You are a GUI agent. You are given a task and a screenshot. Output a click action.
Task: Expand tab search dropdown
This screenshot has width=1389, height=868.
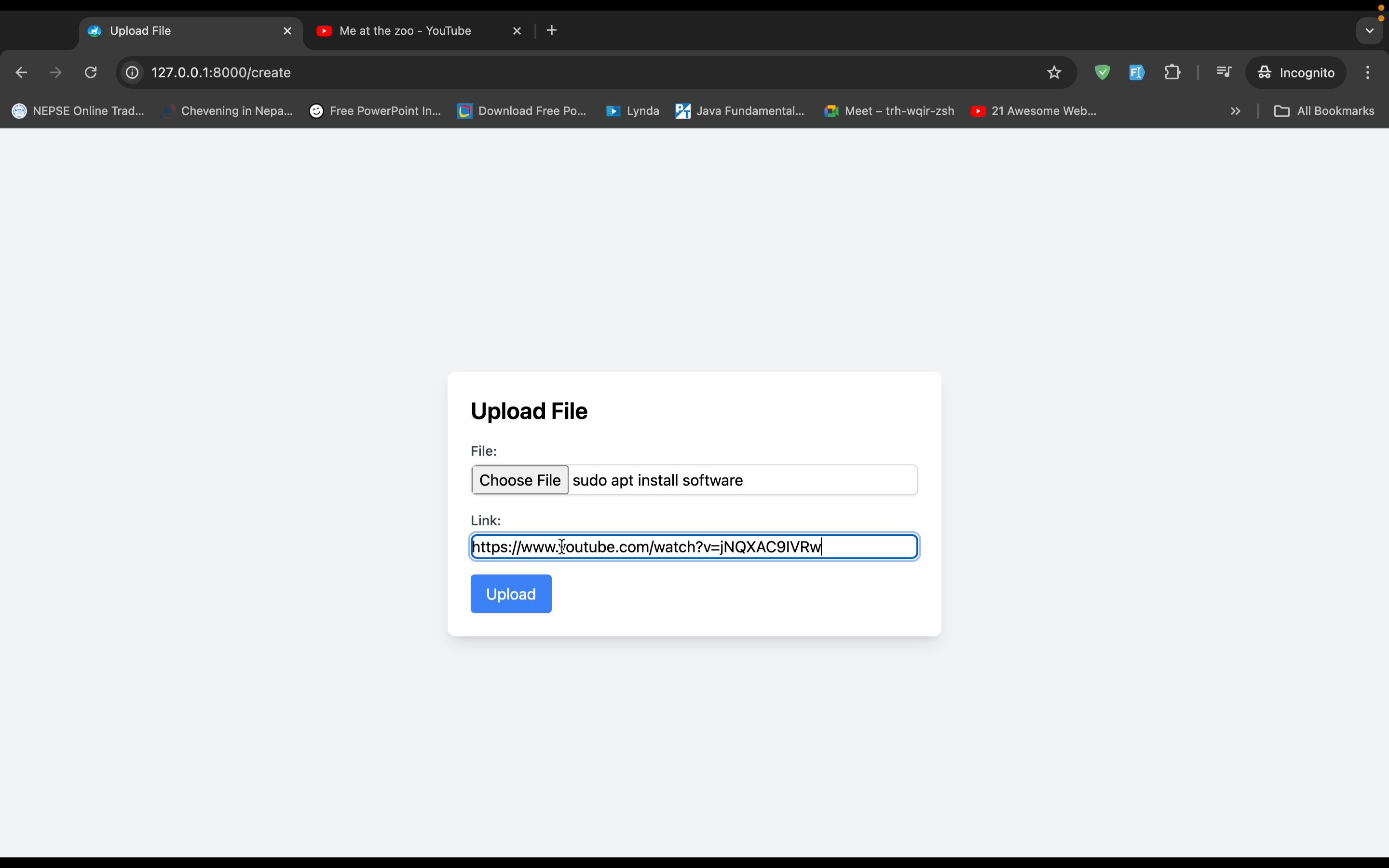(x=1370, y=31)
